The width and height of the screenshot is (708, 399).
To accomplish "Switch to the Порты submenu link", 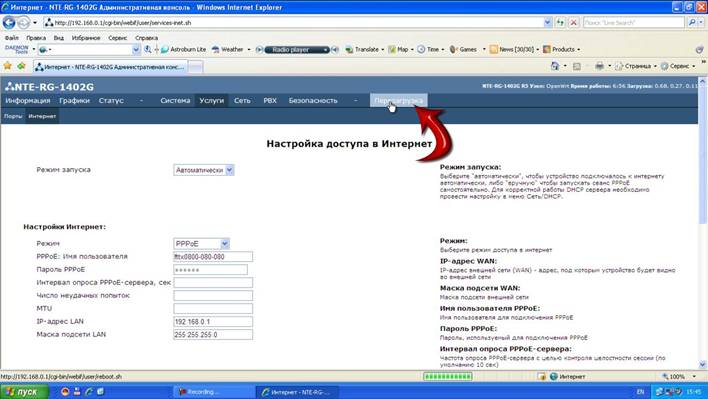I will pyautogui.click(x=13, y=116).
